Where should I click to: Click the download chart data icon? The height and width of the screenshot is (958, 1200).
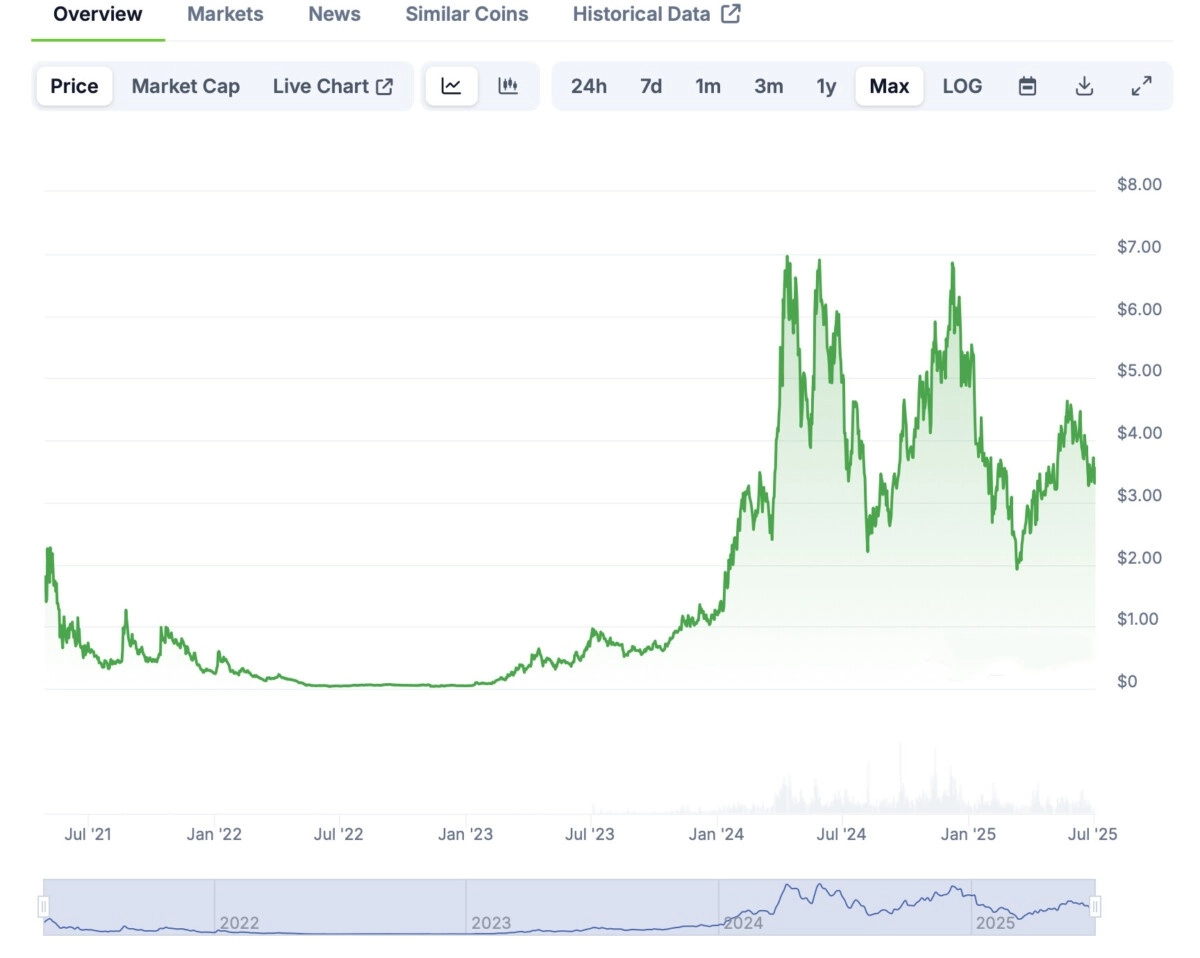point(1084,86)
